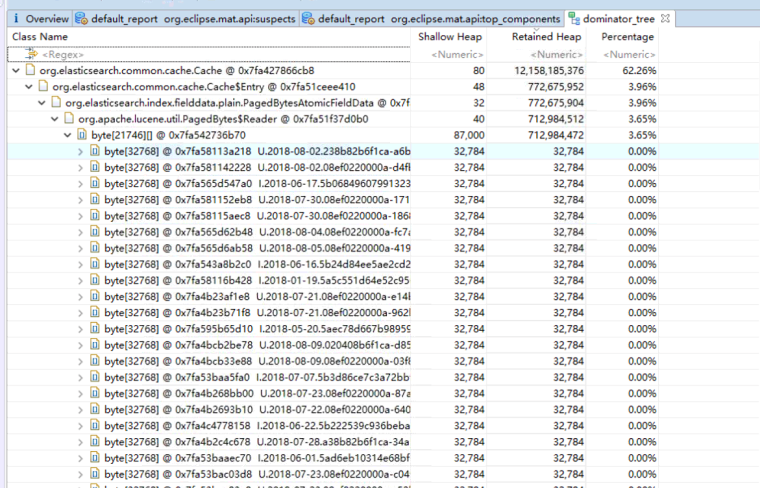Click the PagedBytes$Reader object icon

[x=69, y=118]
